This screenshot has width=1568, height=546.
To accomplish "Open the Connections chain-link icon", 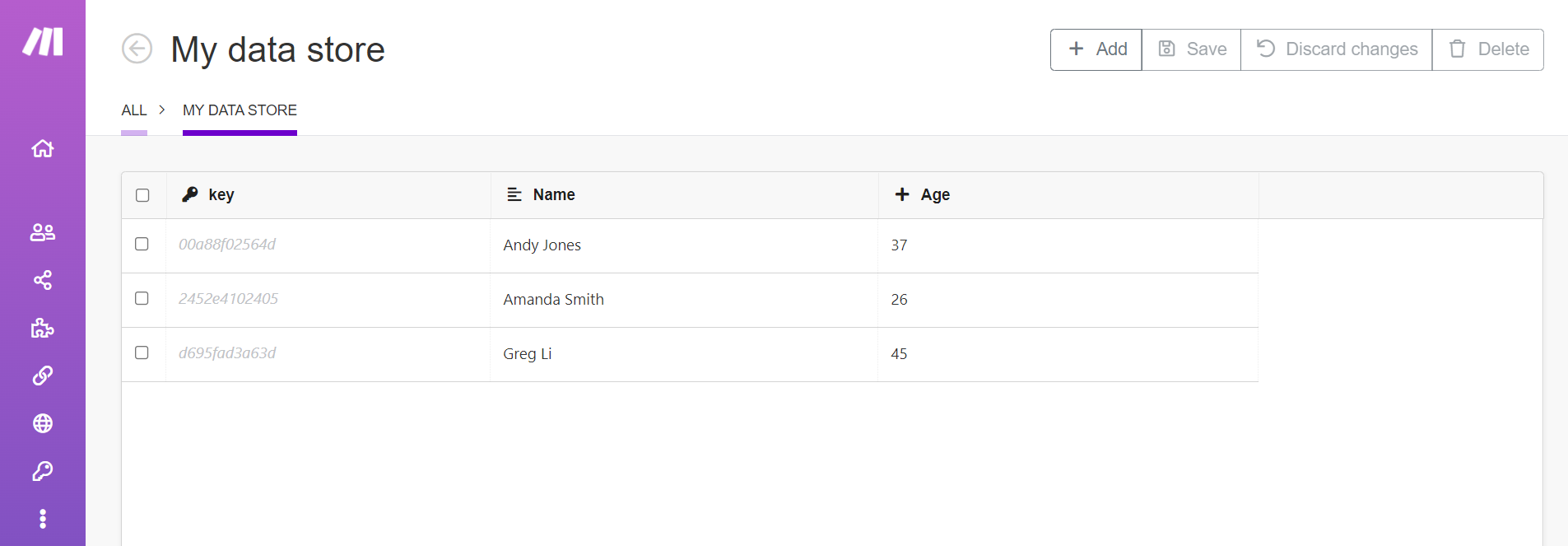I will click(43, 376).
